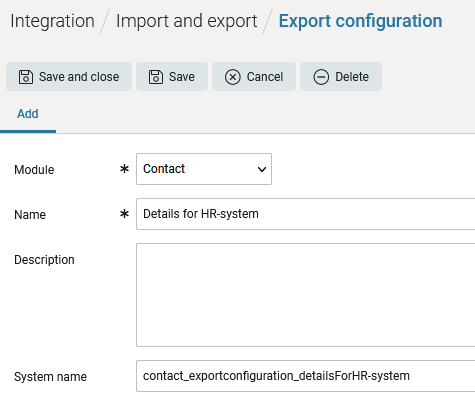Go to Integration breadcrumb
This screenshot has width=475, height=397.
tap(52, 21)
